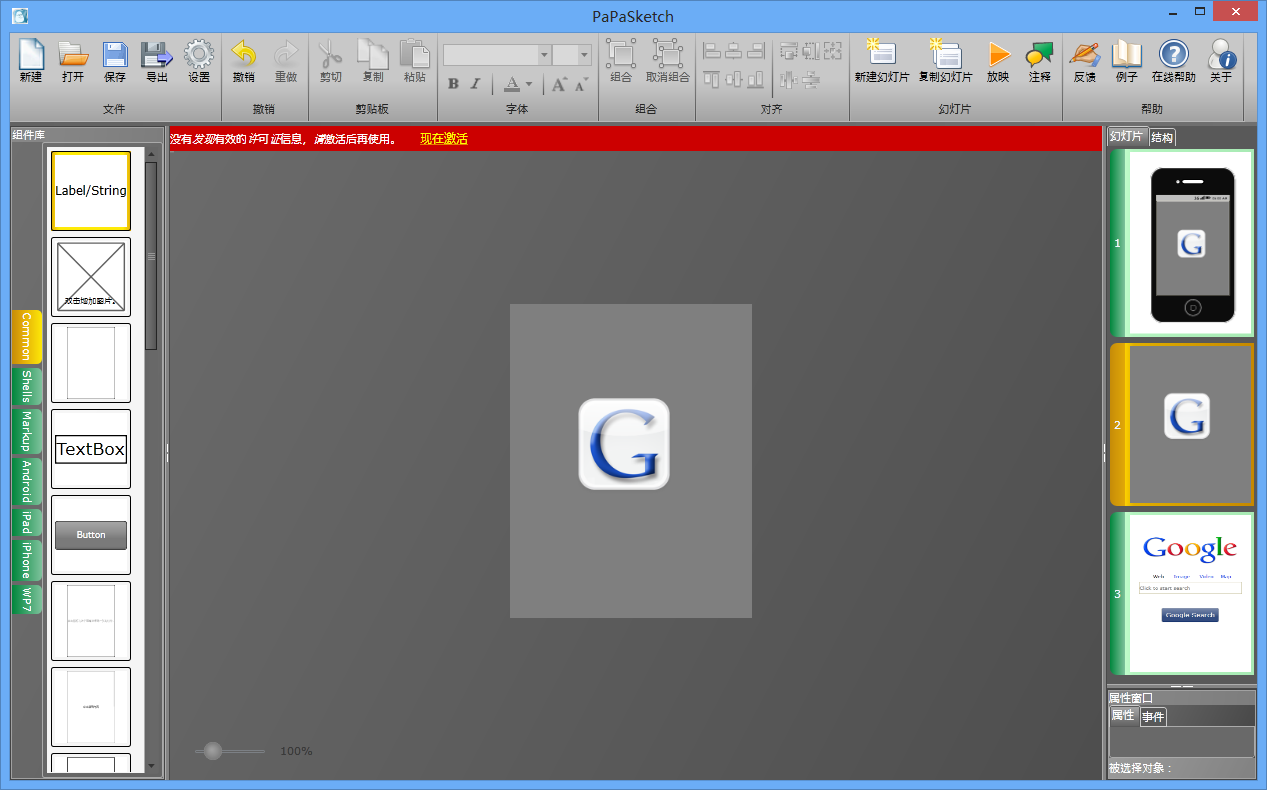Undo the last action with 撤销
This screenshot has height=790, width=1267.
click(244, 61)
